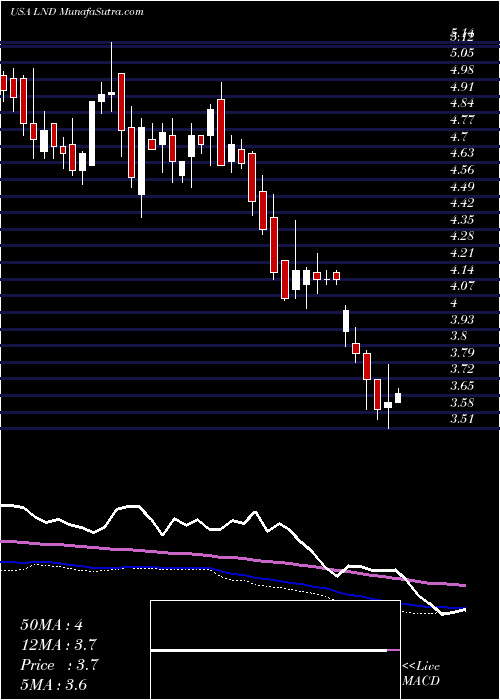
Task: Click the <<Live MACD label
Action: [x=421, y=674]
